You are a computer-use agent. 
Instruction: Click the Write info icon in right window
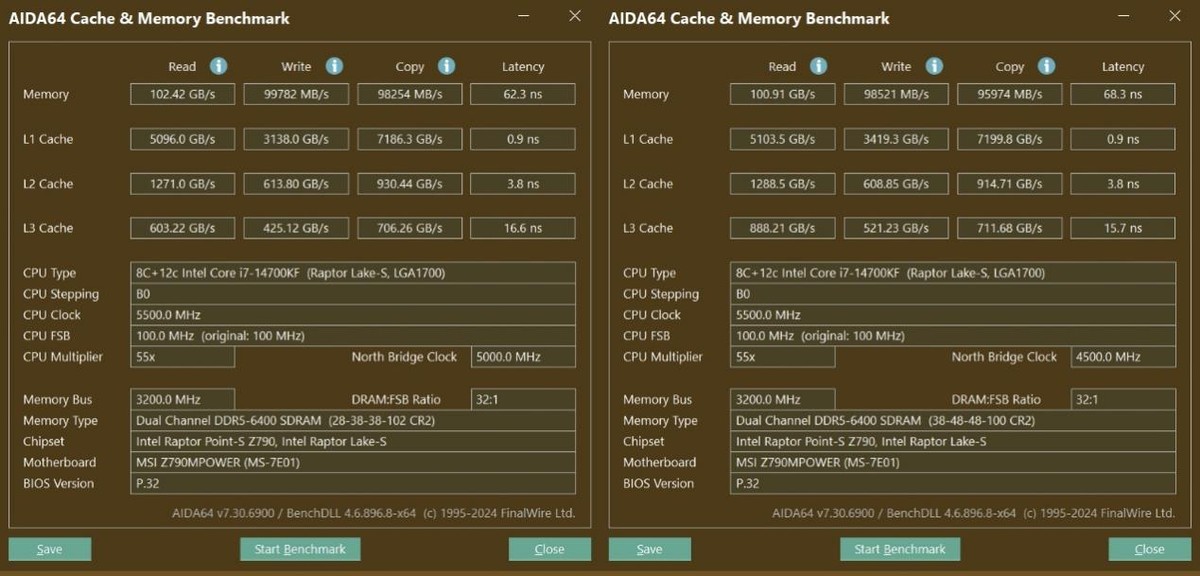tap(934, 66)
